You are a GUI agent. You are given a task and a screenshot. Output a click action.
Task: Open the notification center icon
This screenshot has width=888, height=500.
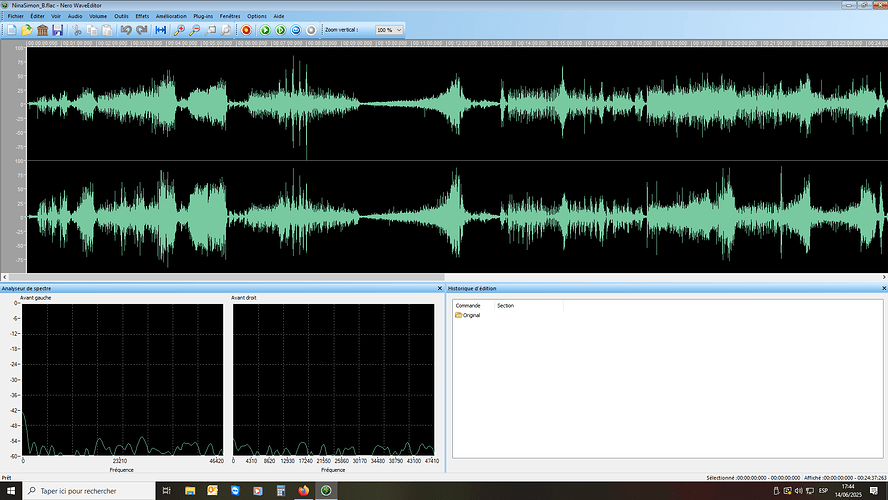[874, 491]
